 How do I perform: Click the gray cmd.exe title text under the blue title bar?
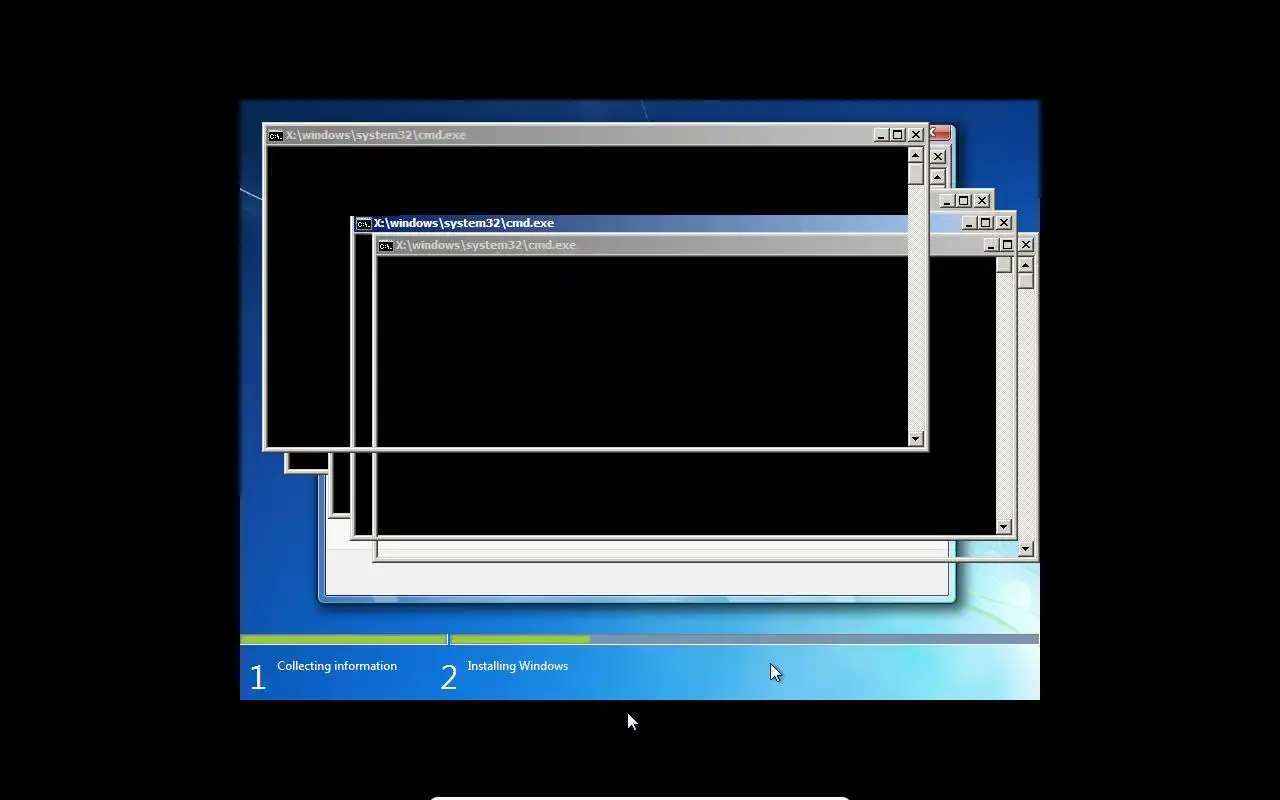[x=486, y=245]
